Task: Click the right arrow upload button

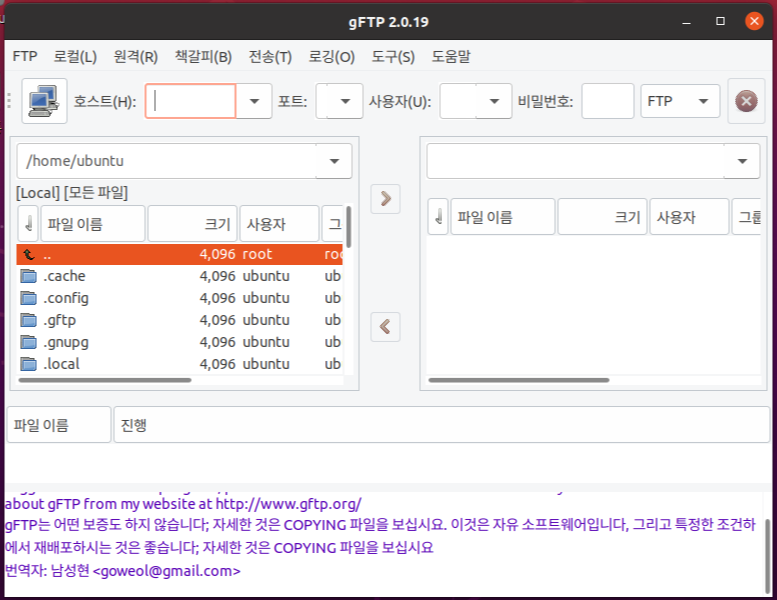Action: pyautogui.click(x=386, y=199)
